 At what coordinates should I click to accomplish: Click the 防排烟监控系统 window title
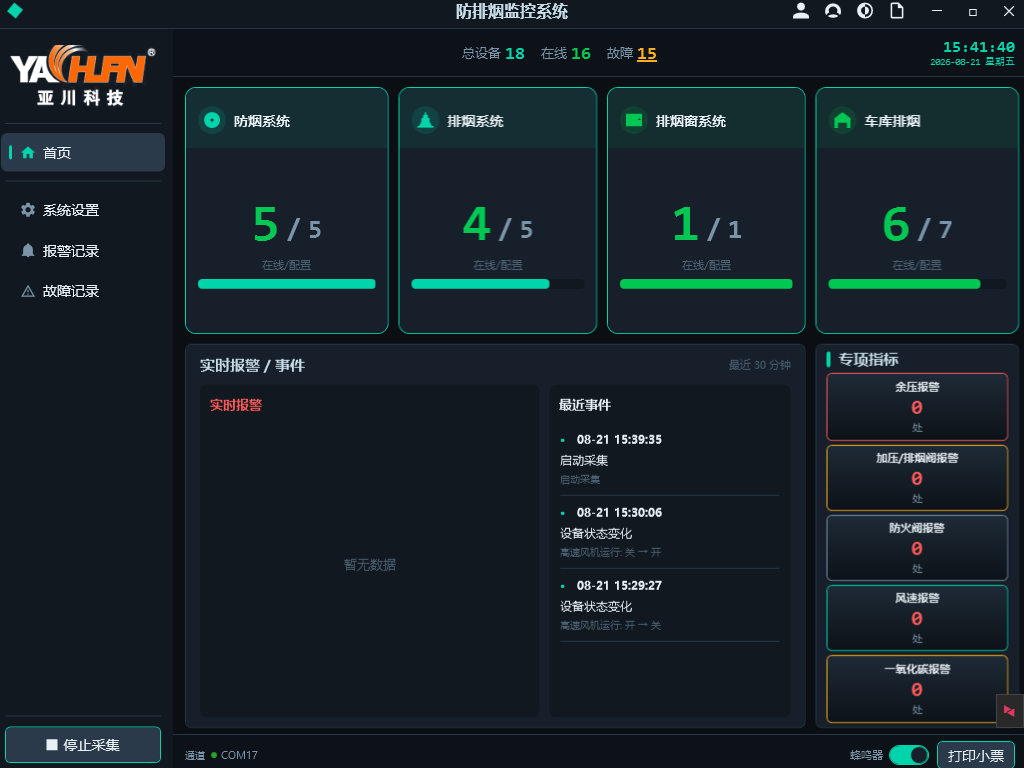point(512,11)
